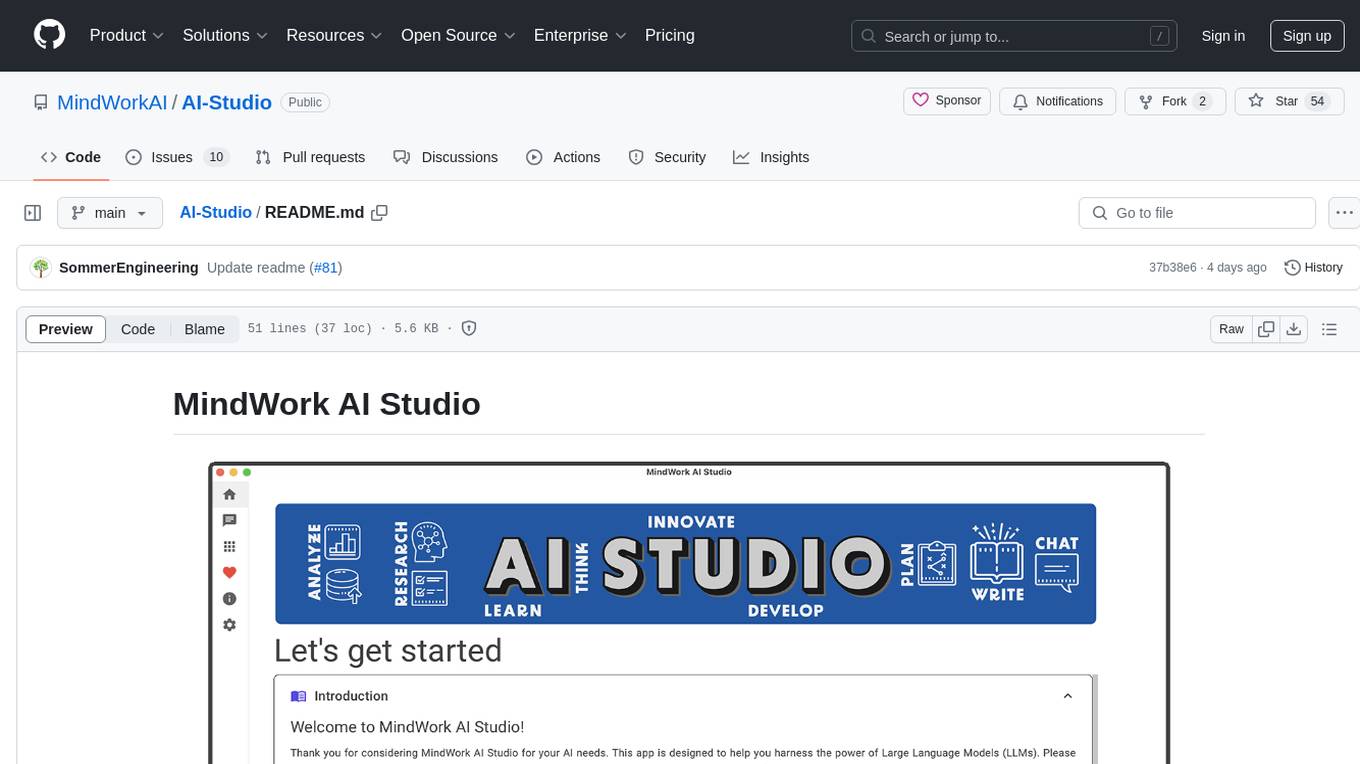This screenshot has width=1360, height=764.
Task: Switch to the Pull requests tab
Action: [310, 157]
